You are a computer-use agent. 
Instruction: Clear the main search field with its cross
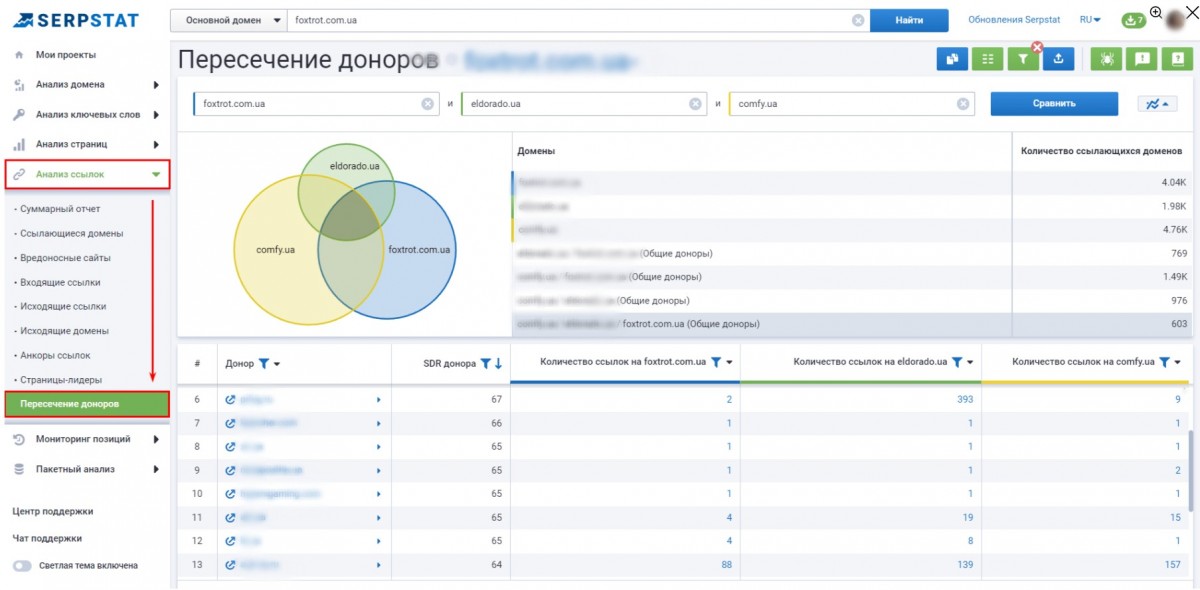click(x=858, y=20)
